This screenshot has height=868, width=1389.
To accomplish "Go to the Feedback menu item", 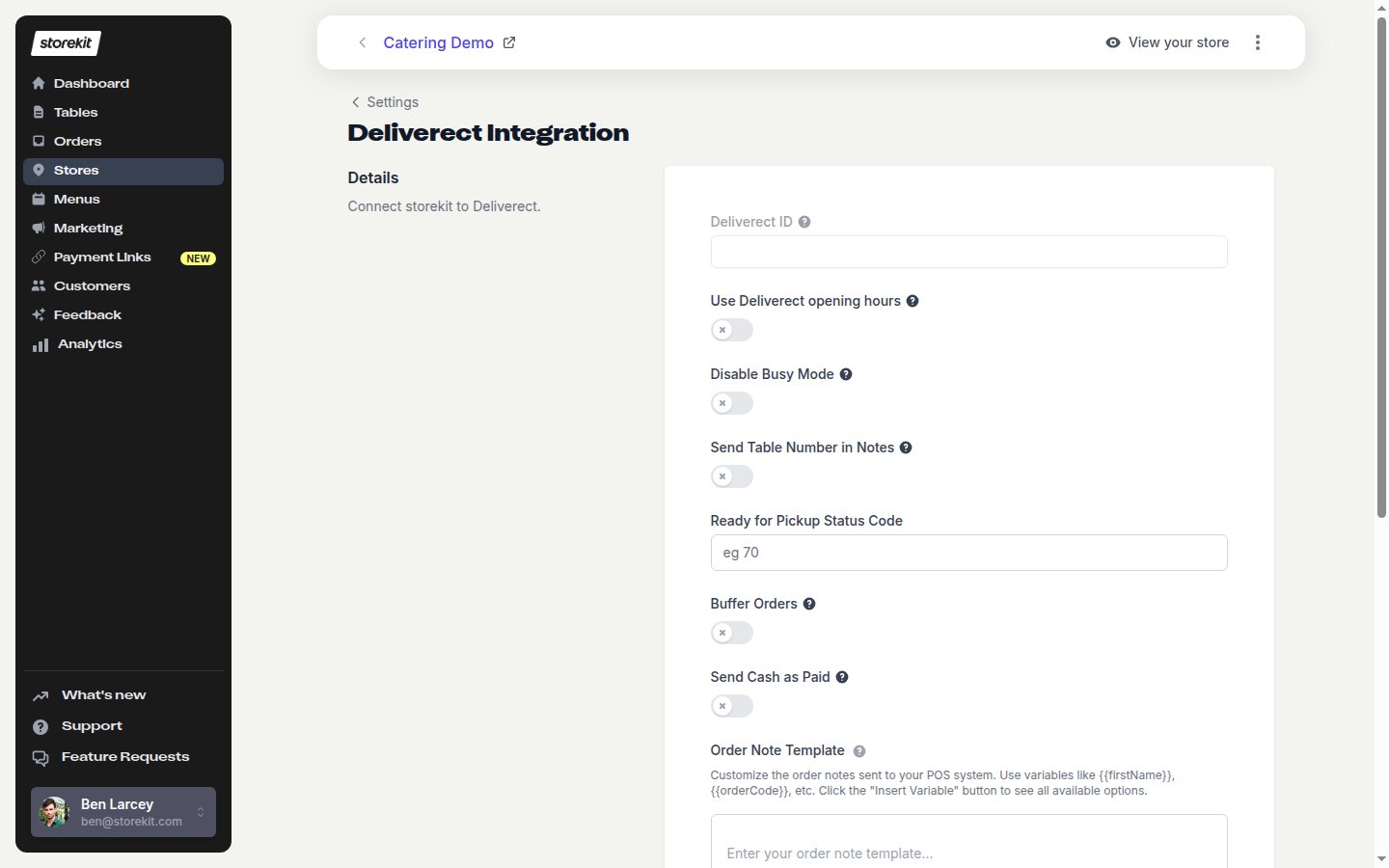I will [x=123, y=315].
